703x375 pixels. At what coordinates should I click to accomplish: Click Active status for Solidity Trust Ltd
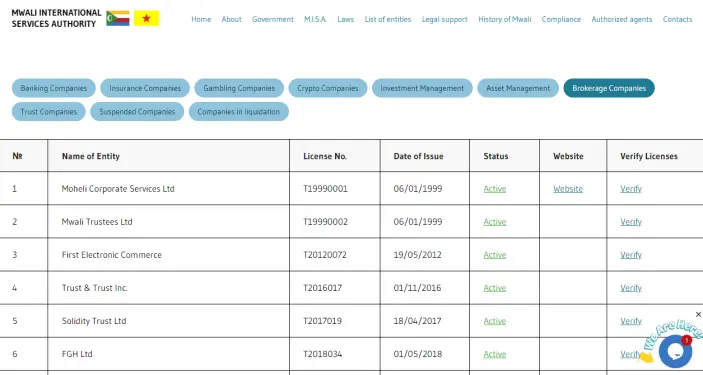coord(495,321)
